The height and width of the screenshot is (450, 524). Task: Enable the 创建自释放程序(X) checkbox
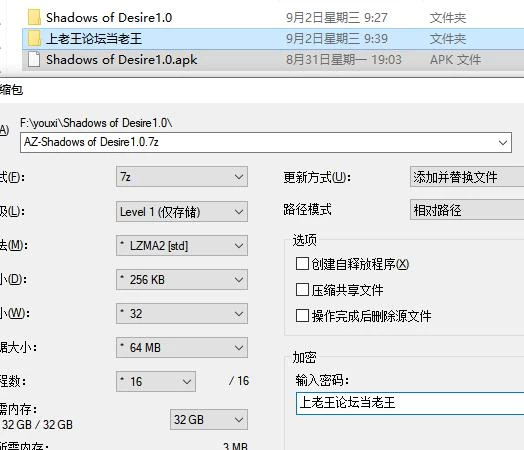(x=302, y=264)
